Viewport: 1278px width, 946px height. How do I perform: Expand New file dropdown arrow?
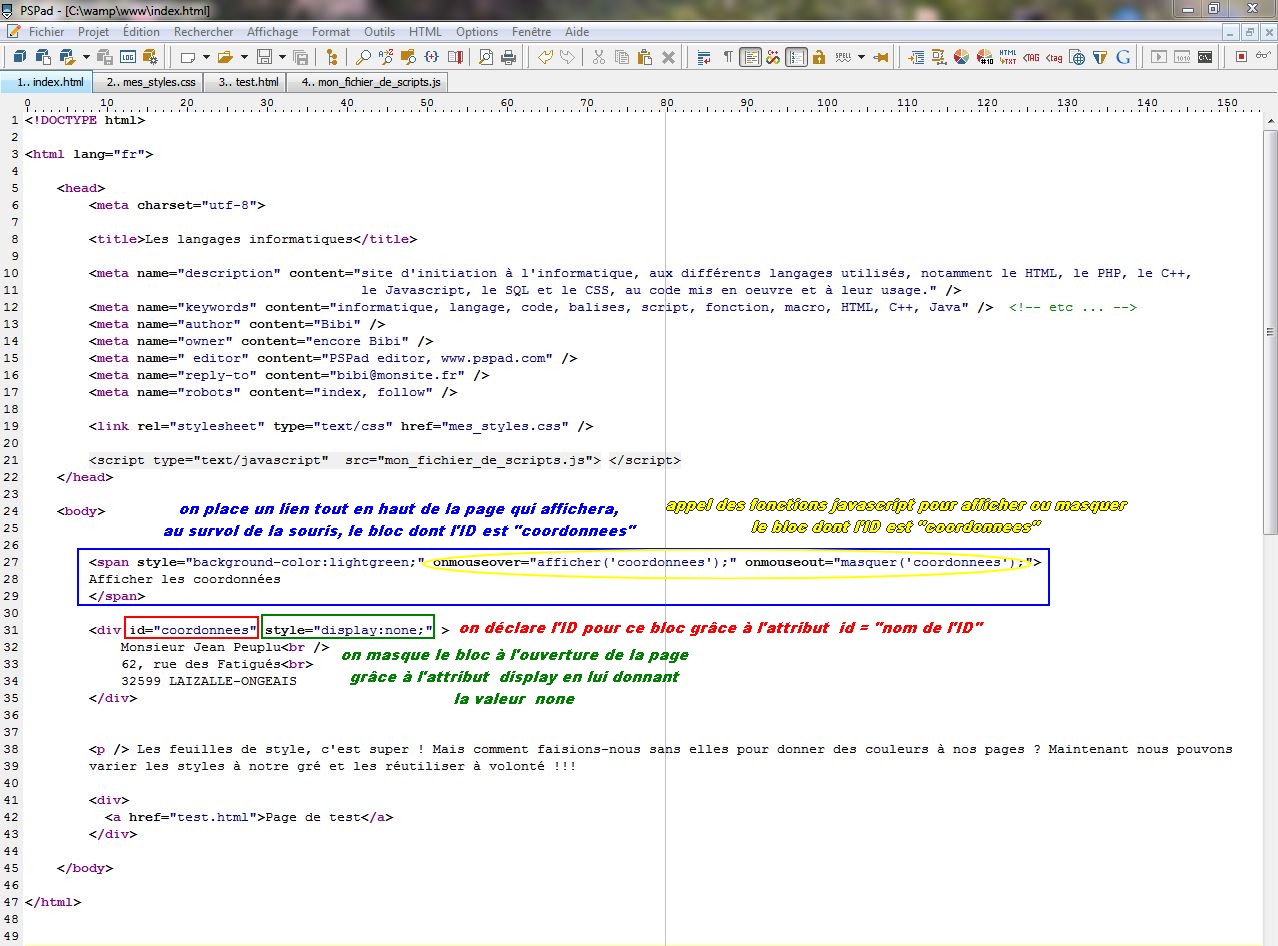tap(206, 57)
